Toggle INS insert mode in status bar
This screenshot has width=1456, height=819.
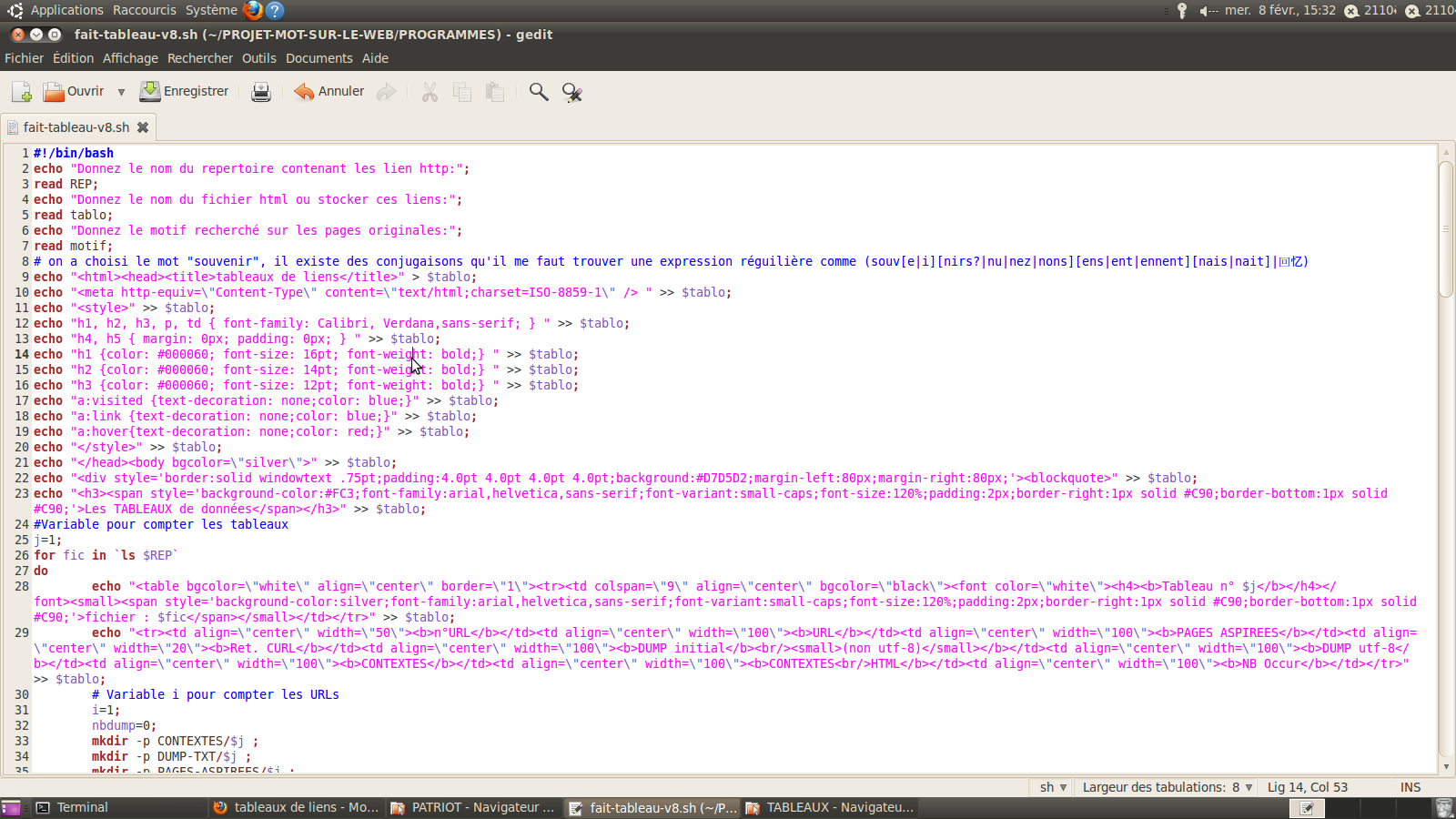[x=1410, y=787]
